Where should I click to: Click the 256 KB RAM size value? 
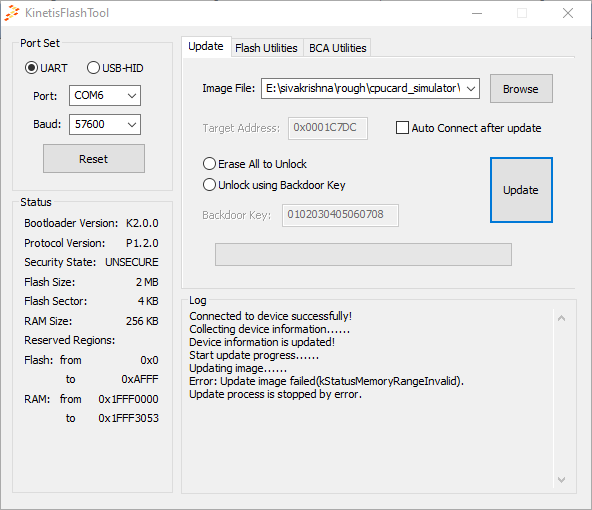click(142, 321)
